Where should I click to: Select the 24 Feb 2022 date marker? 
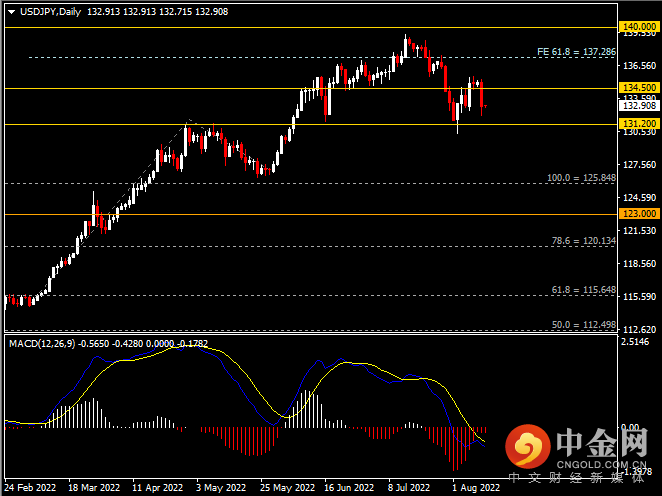click(30, 488)
